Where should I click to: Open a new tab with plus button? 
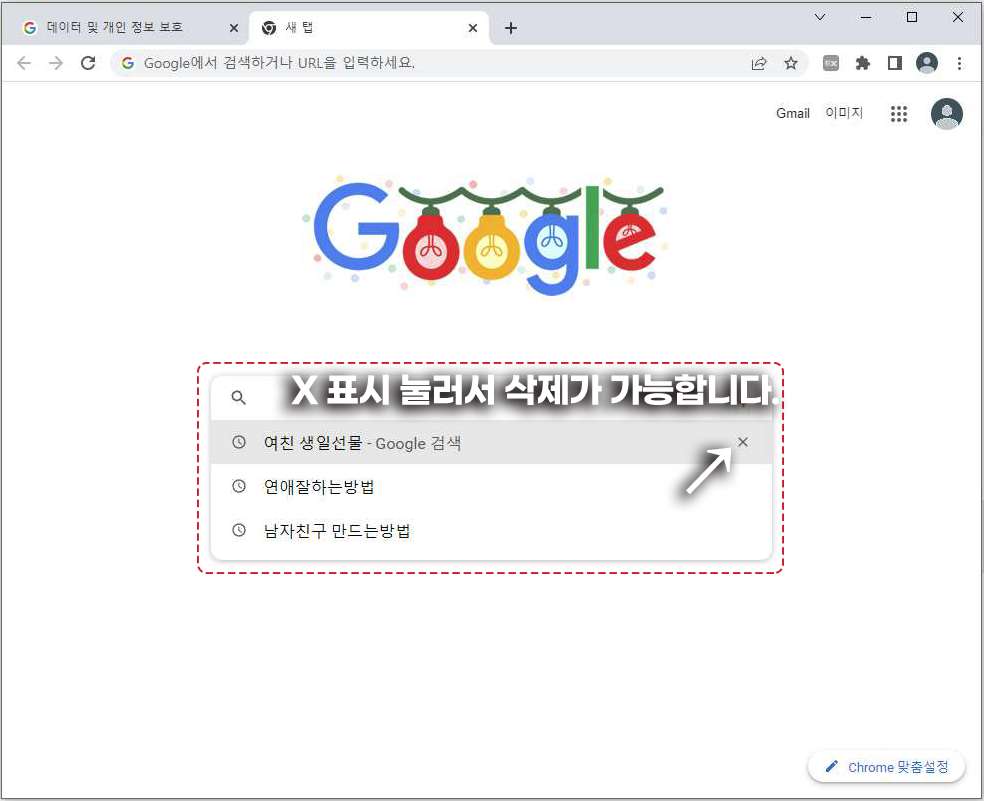pyautogui.click(x=511, y=28)
